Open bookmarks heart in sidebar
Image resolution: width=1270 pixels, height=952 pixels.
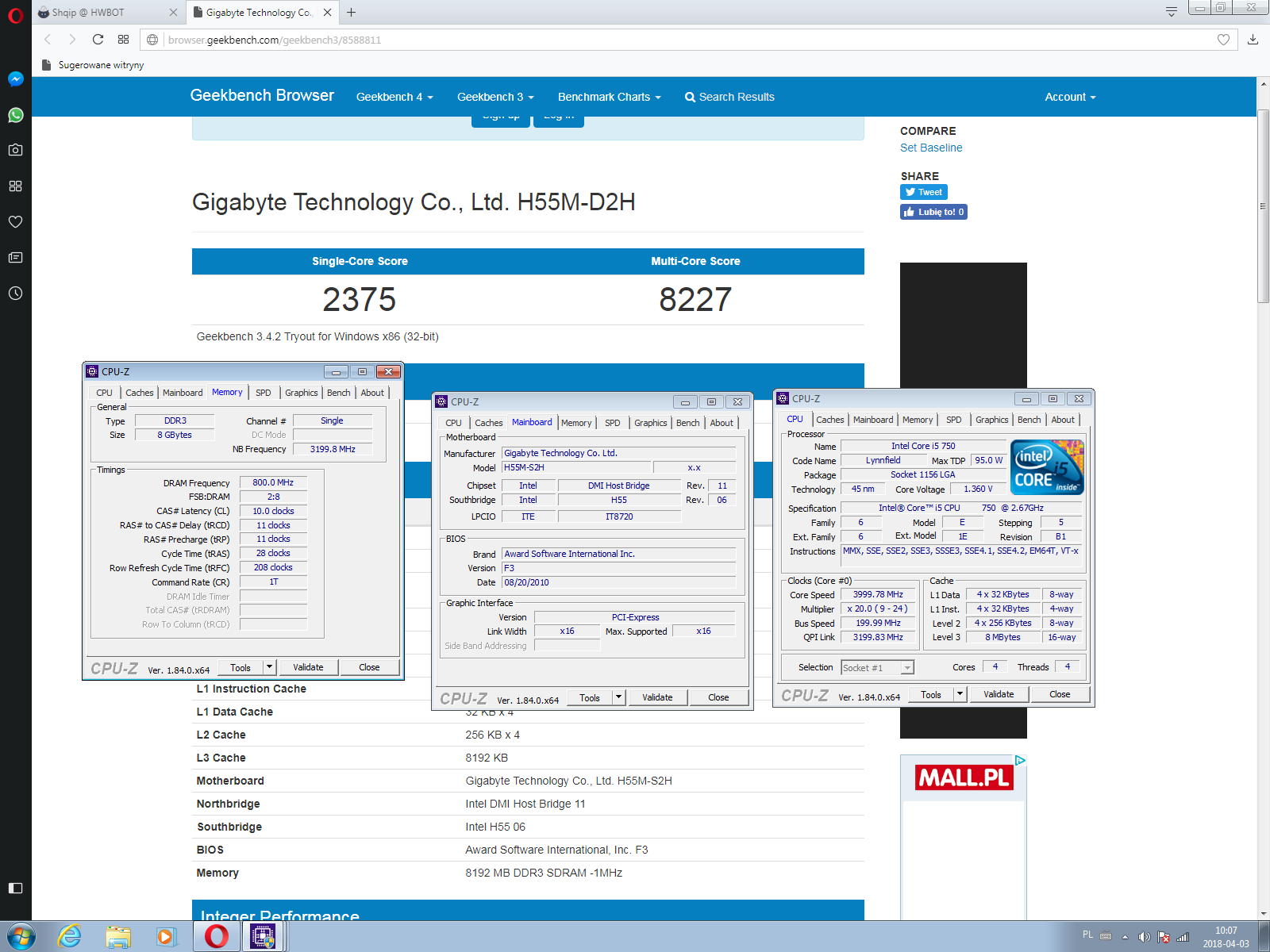pos(15,221)
